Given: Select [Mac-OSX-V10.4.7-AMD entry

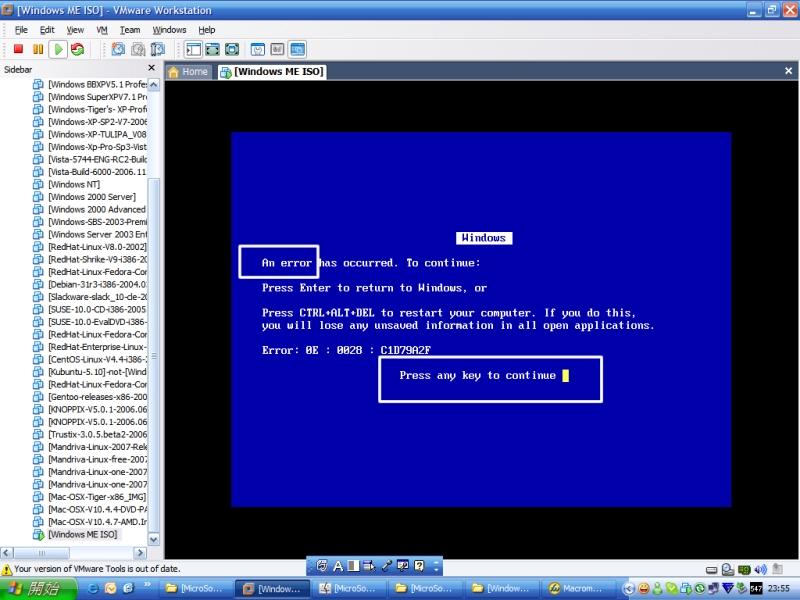Looking at the screenshot, I should pos(90,522).
